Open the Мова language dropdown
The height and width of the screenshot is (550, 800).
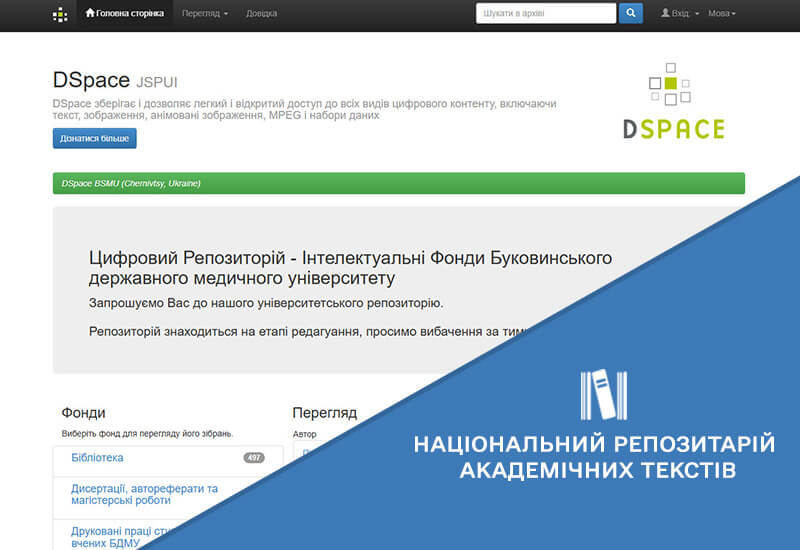pos(721,13)
